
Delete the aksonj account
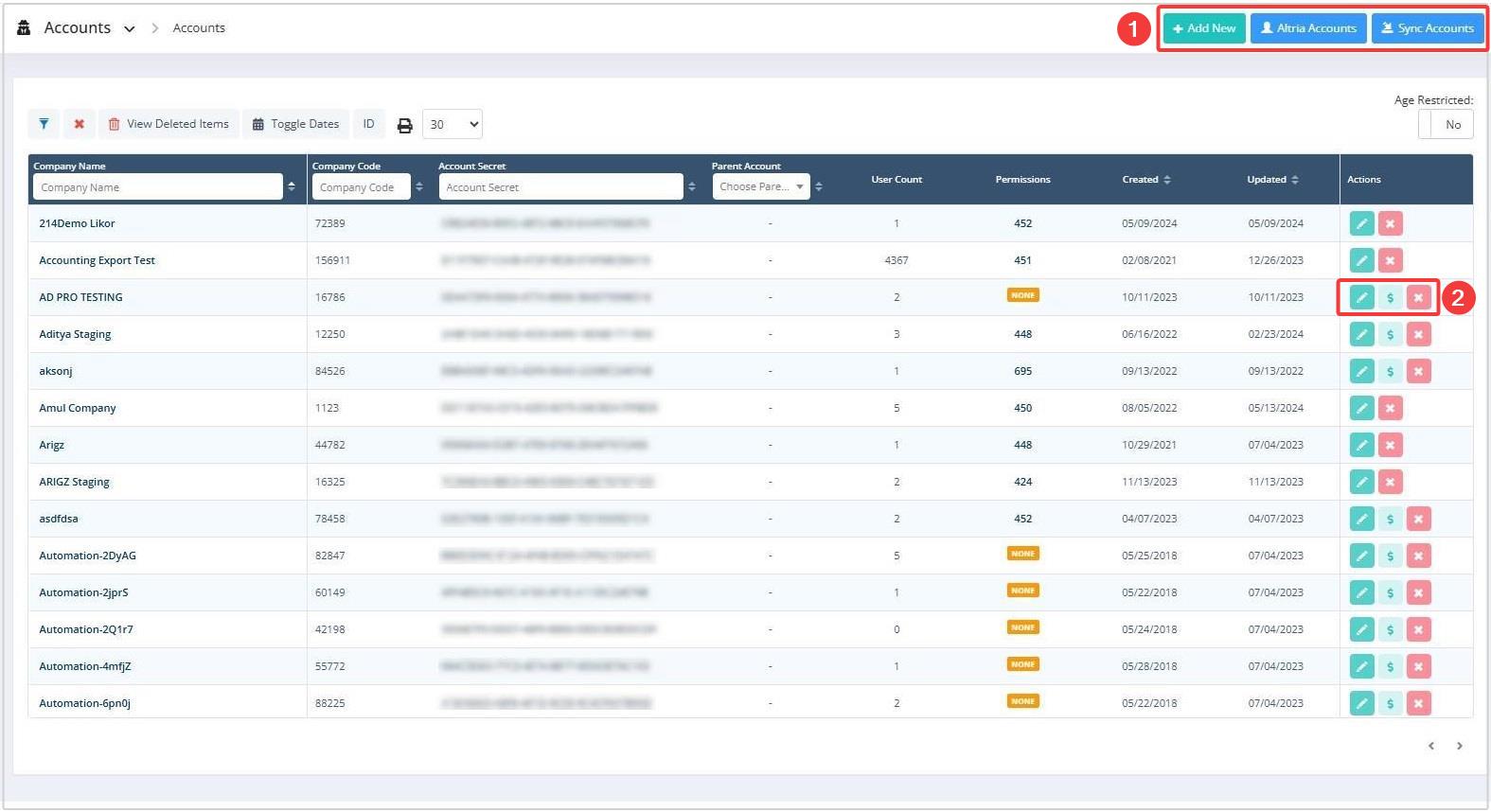tap(1418, 371)
